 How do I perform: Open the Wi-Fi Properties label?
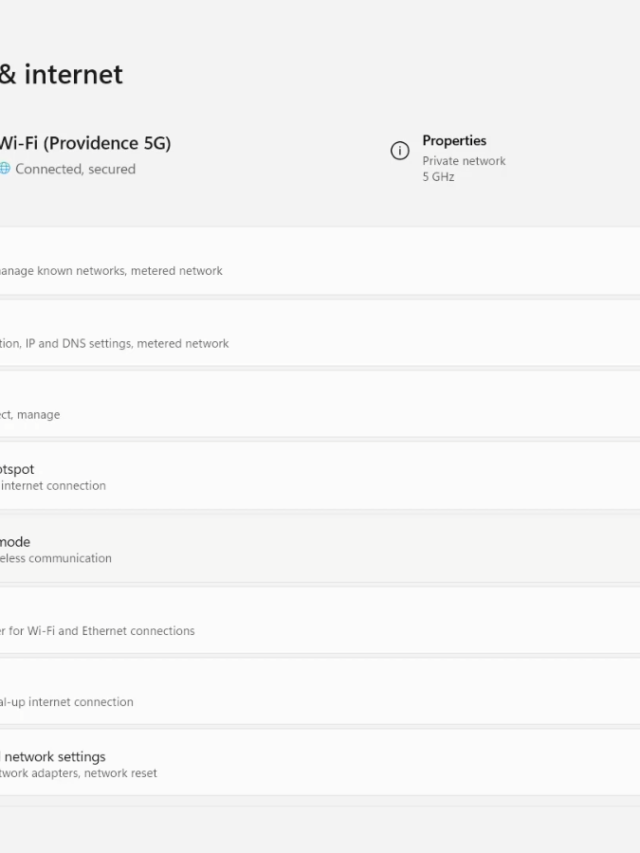pos(454,141)
